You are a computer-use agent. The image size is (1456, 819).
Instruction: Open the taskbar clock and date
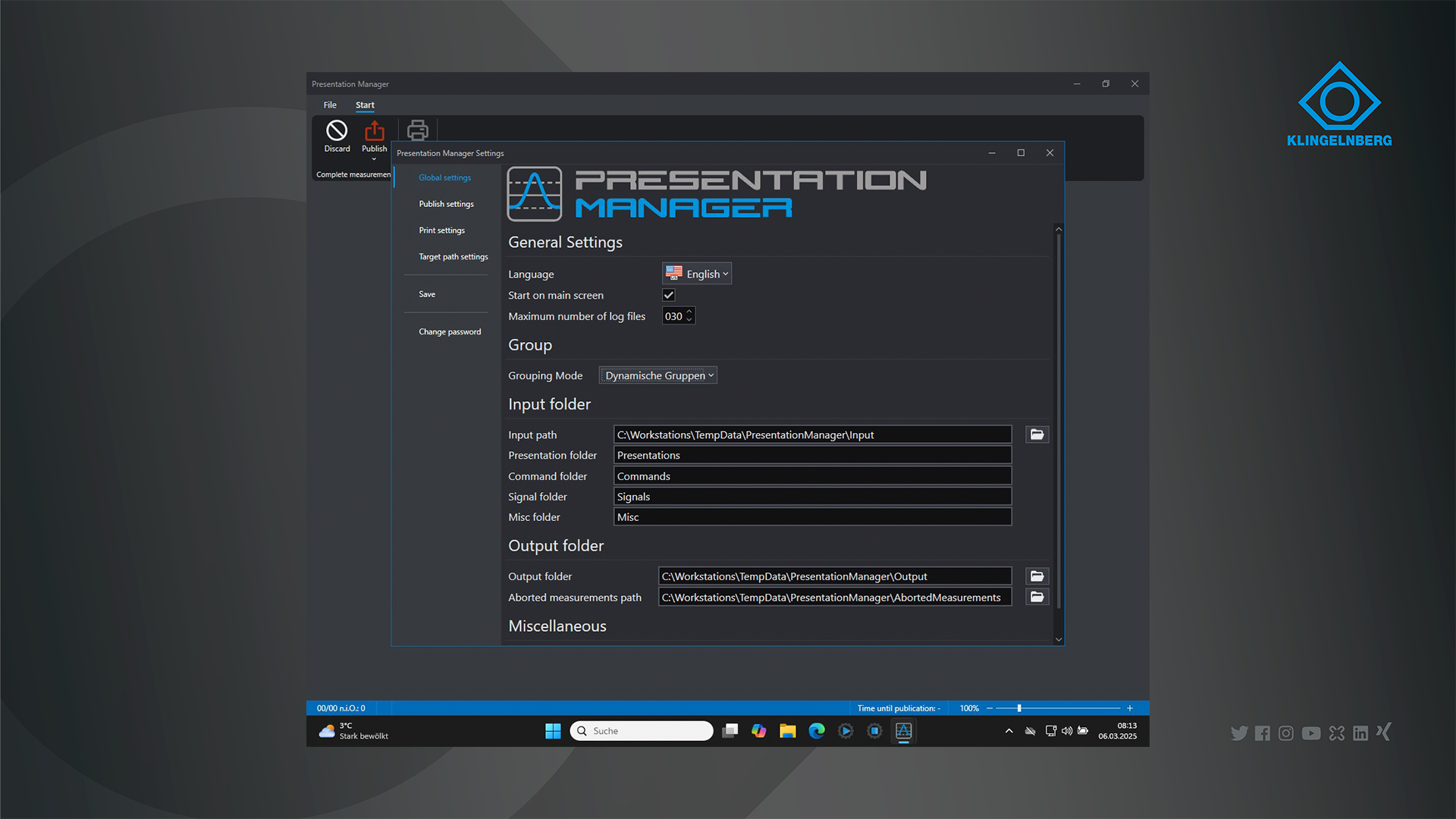pyautogui.click(x=1118, y=731)
